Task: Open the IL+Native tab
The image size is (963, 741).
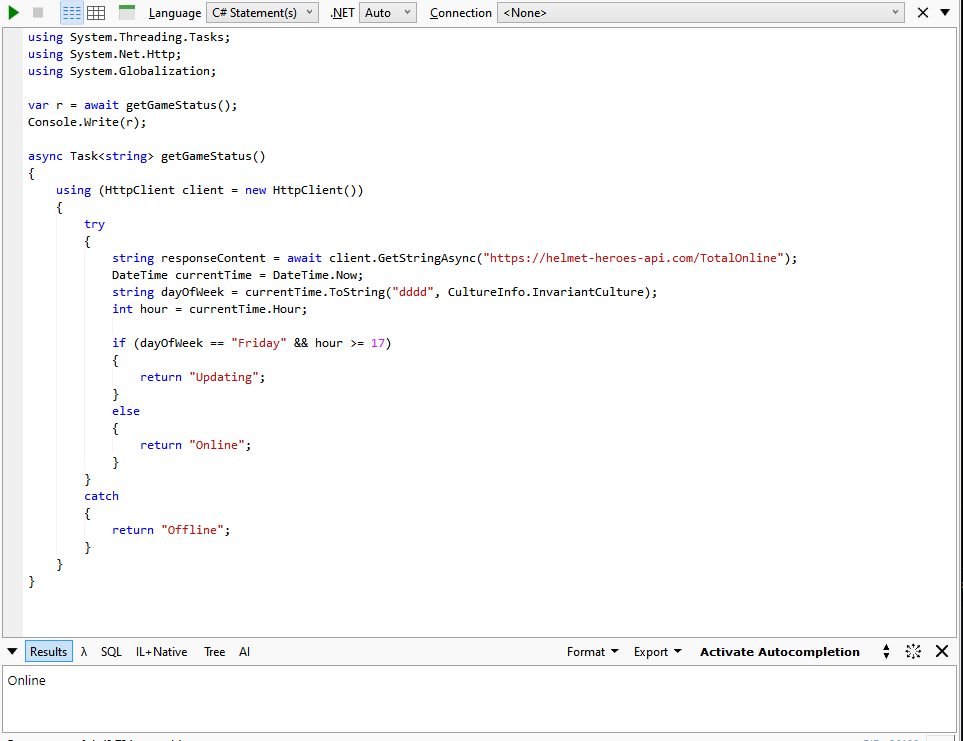Action: [x=162, y=651]
